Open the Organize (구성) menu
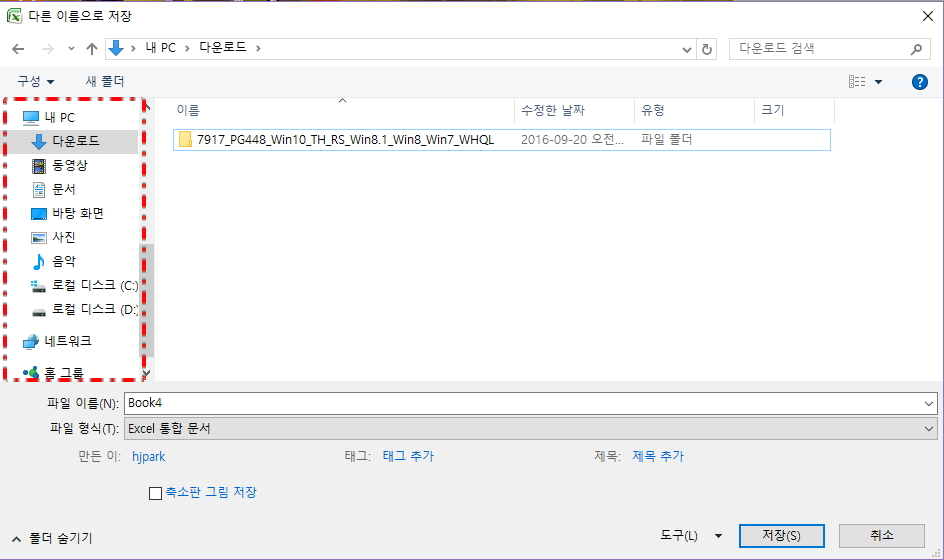The height and width of the screenshot is (560, 944). coord(36,81)
